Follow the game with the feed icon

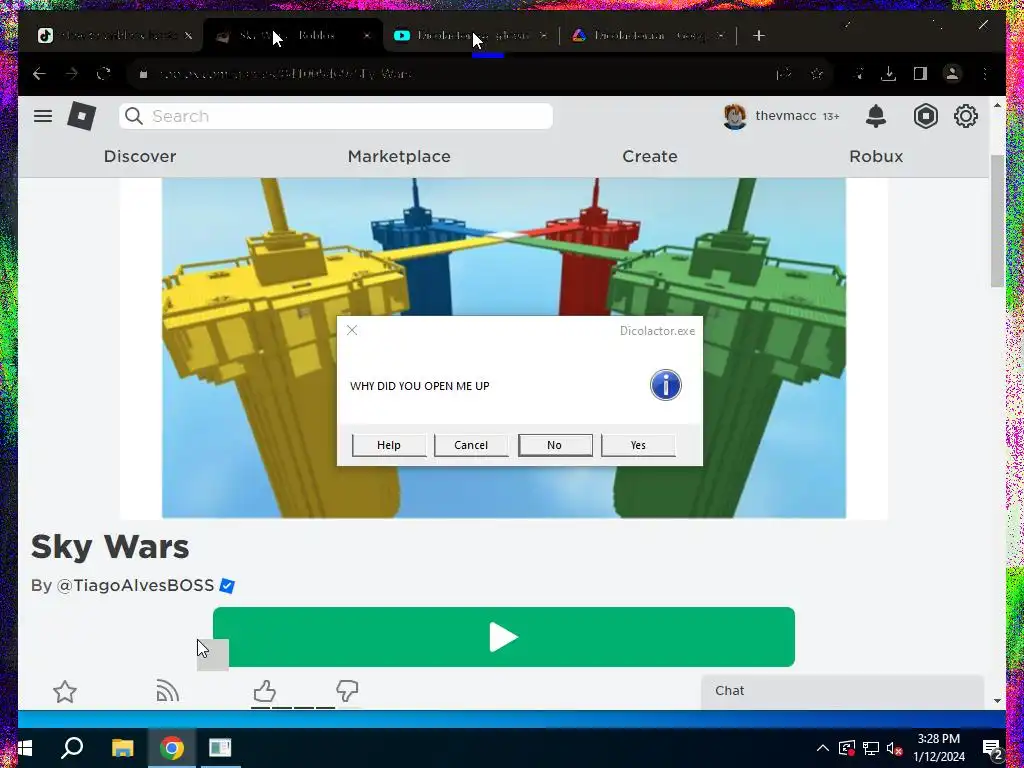[x=168, y=691]
